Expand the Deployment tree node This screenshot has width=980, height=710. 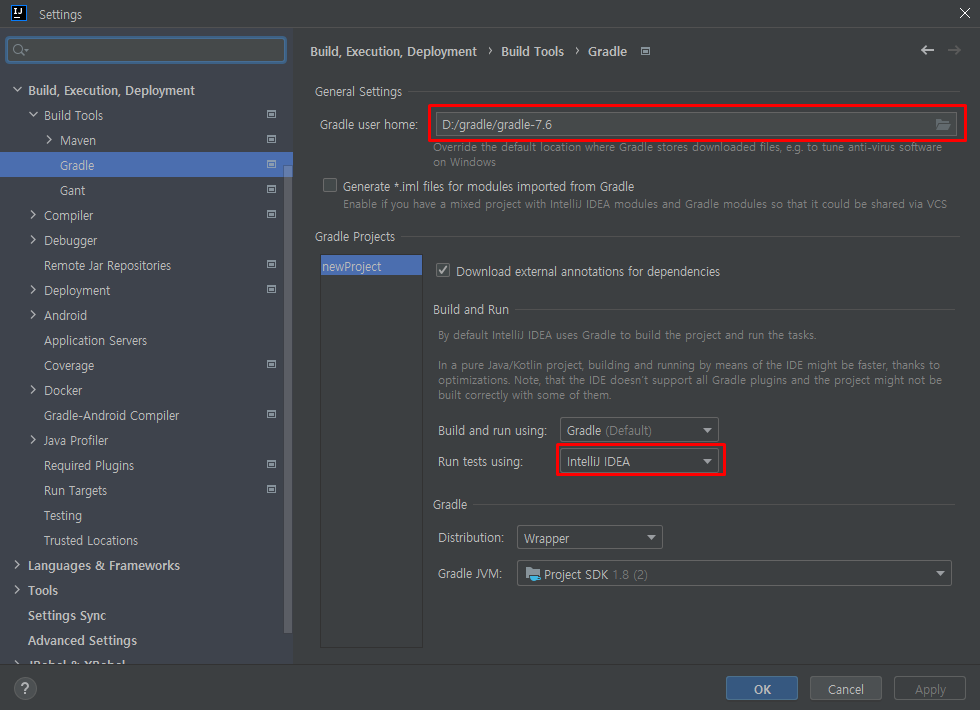coord(34,290)
